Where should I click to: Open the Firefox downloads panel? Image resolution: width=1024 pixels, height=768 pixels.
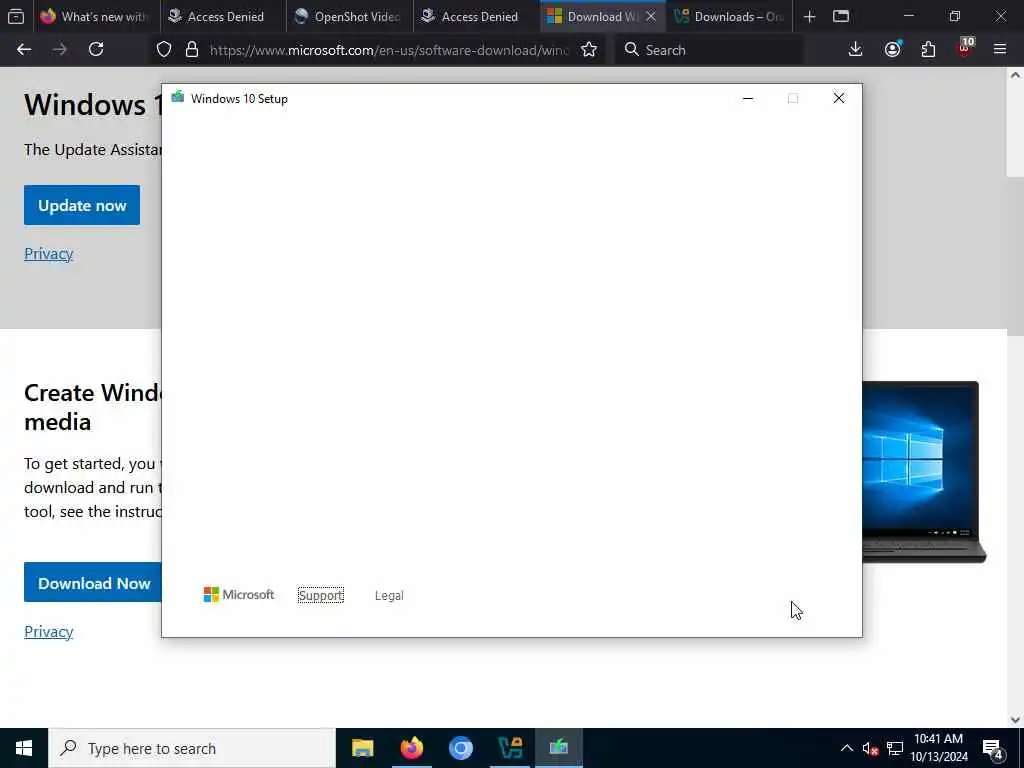coord(856,50)
